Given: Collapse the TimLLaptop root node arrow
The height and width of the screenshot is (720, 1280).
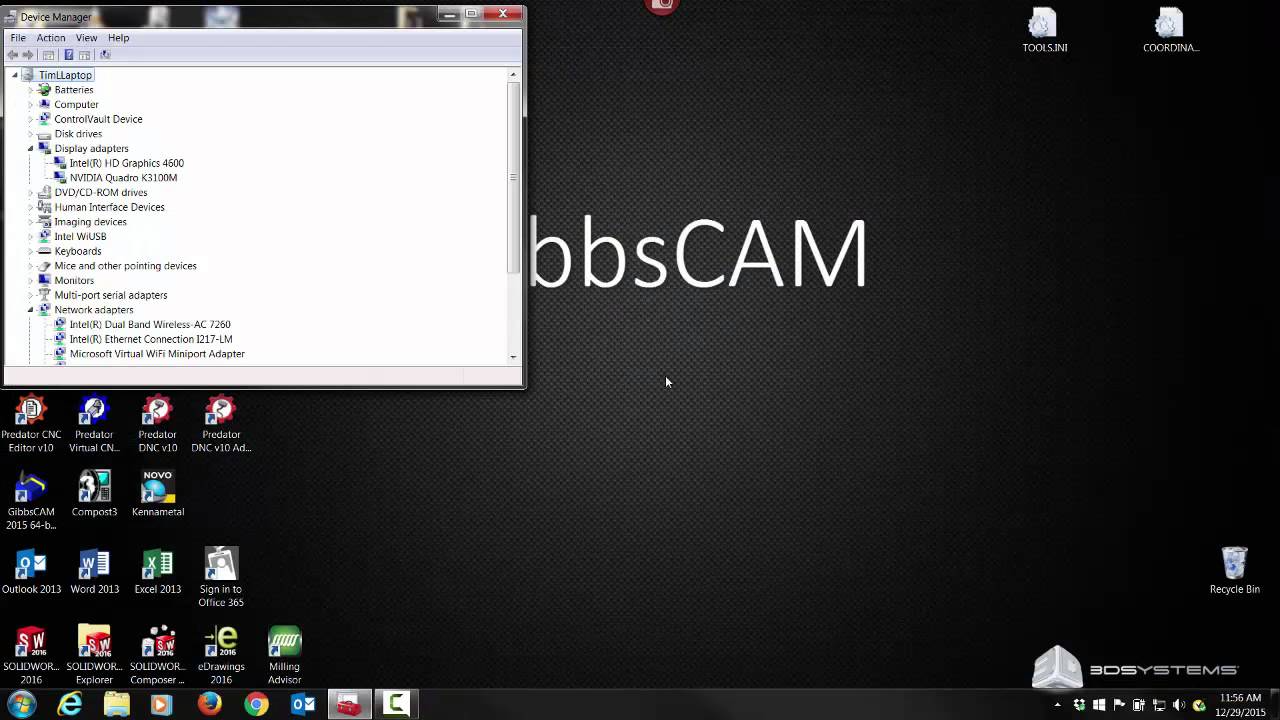Looking at the screenshot, I should (15, 75).
